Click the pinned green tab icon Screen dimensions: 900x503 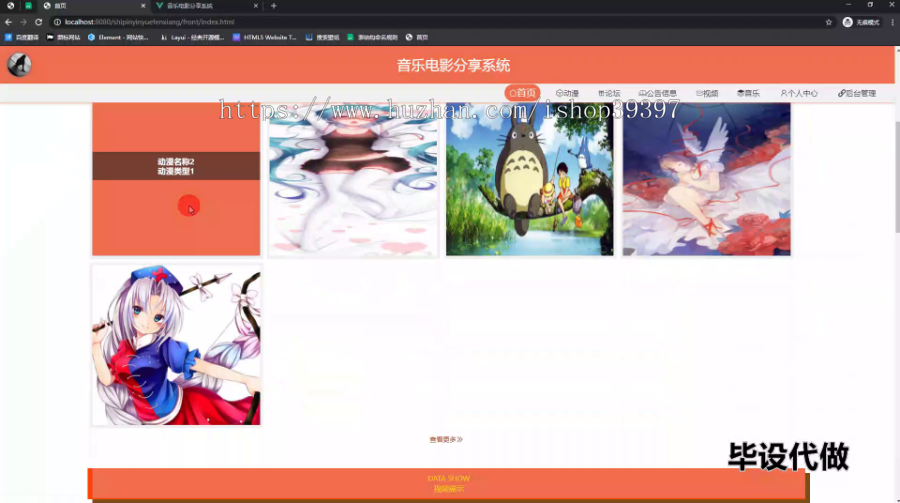[28, 6]
